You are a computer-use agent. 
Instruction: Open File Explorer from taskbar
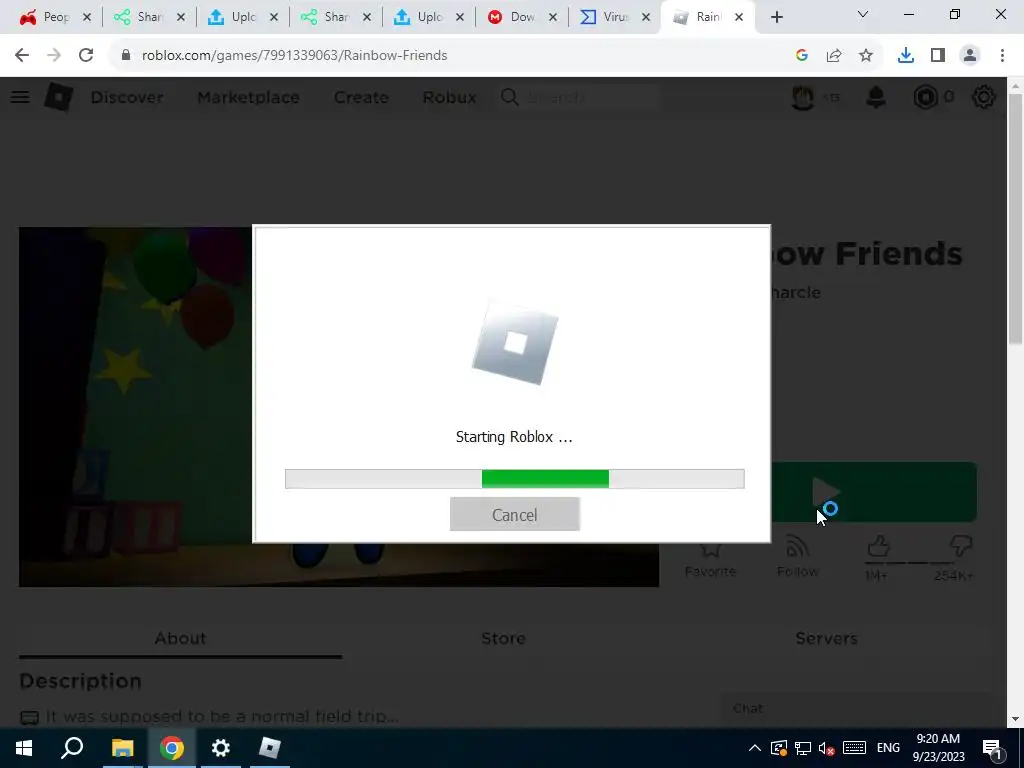pos(122,748)
